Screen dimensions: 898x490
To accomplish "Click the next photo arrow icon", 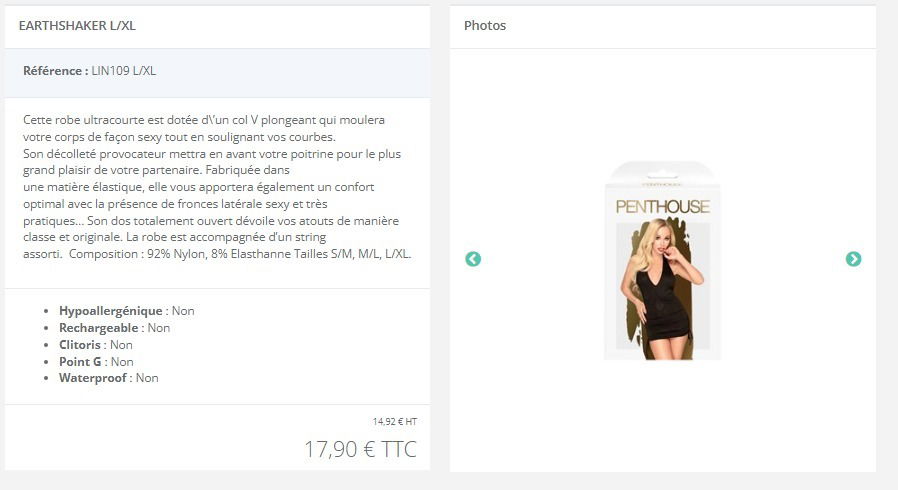I will tap(853, 259).
